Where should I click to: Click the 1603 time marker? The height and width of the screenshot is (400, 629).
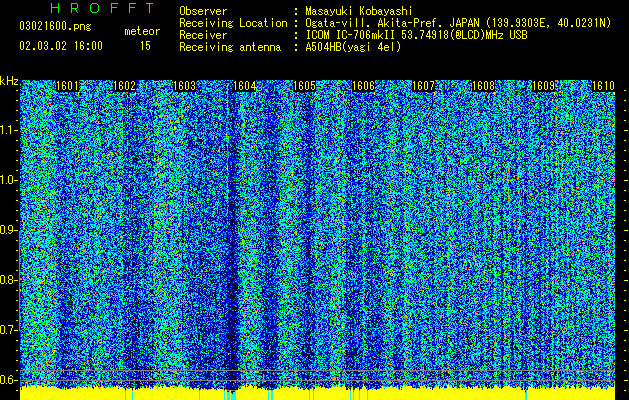[185, 86]
